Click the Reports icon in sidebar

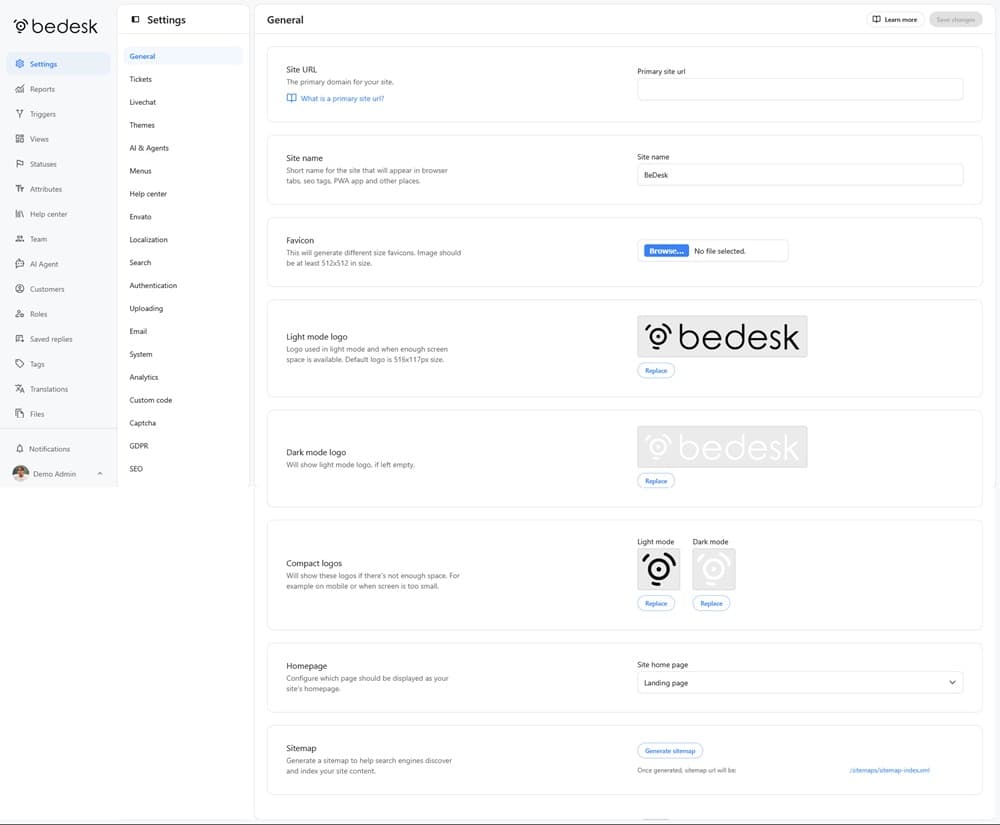click(20, 89)
